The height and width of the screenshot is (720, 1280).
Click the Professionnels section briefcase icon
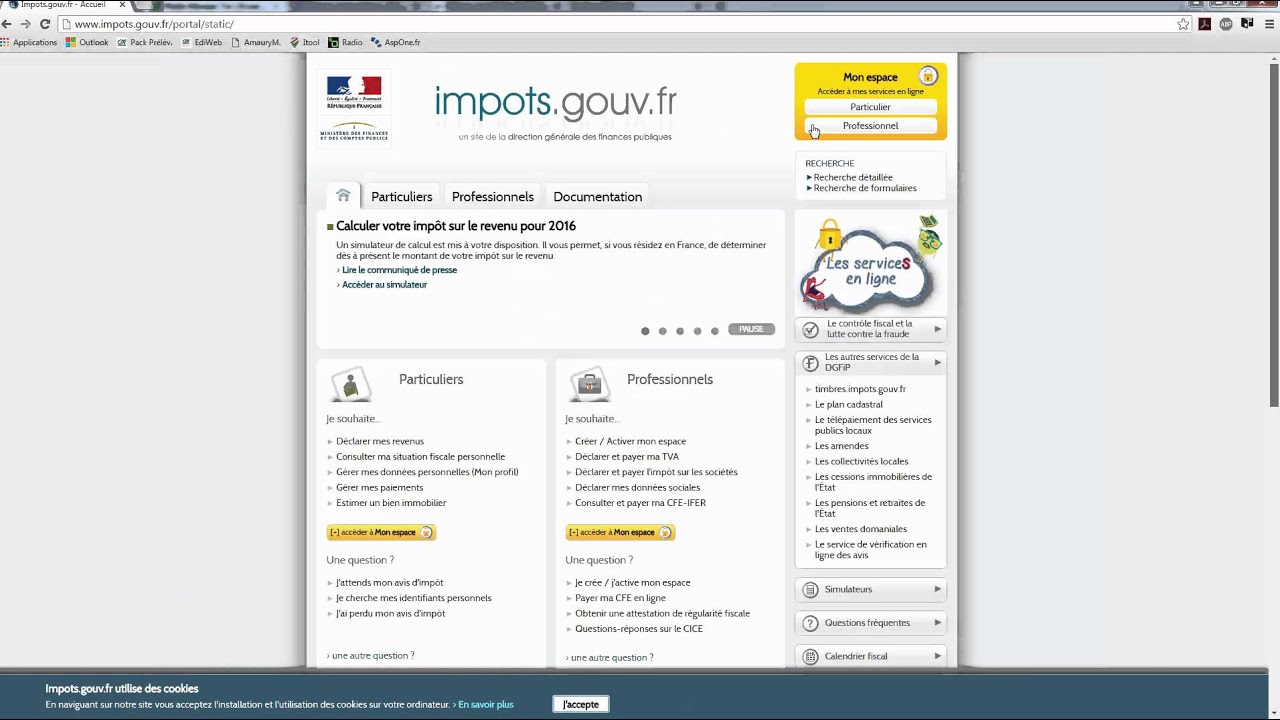(x=589, y=384)
